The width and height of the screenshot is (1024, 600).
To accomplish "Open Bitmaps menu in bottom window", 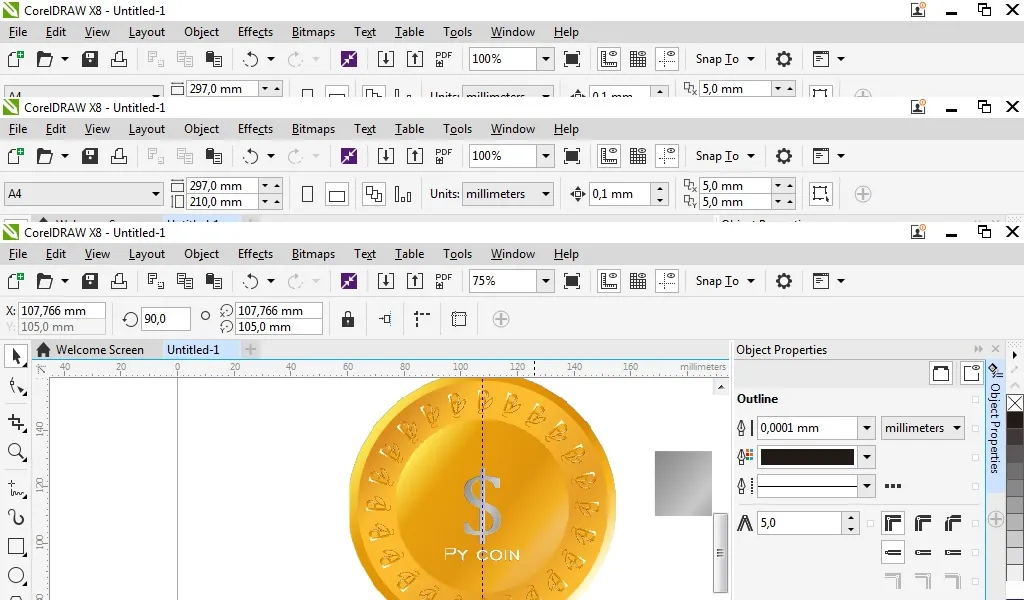I will click(x=313, y=254).
